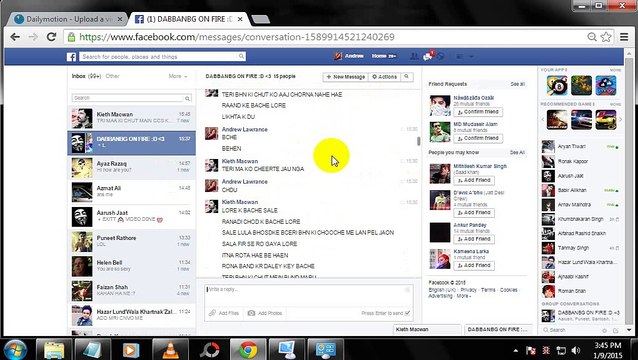Click the paperclip Add Files icon
Viewport: 638px width, 360px height.
[212, 313]
